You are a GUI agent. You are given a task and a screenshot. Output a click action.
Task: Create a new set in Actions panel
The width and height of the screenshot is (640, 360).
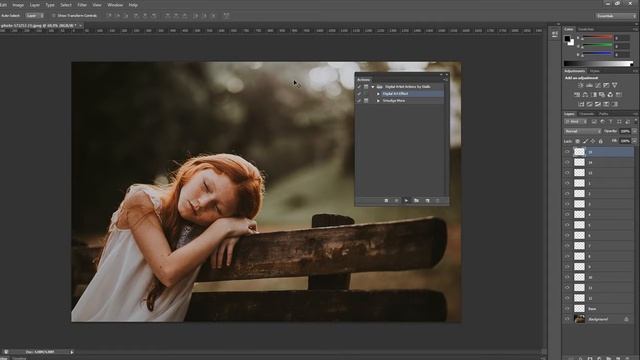[416, 200]
